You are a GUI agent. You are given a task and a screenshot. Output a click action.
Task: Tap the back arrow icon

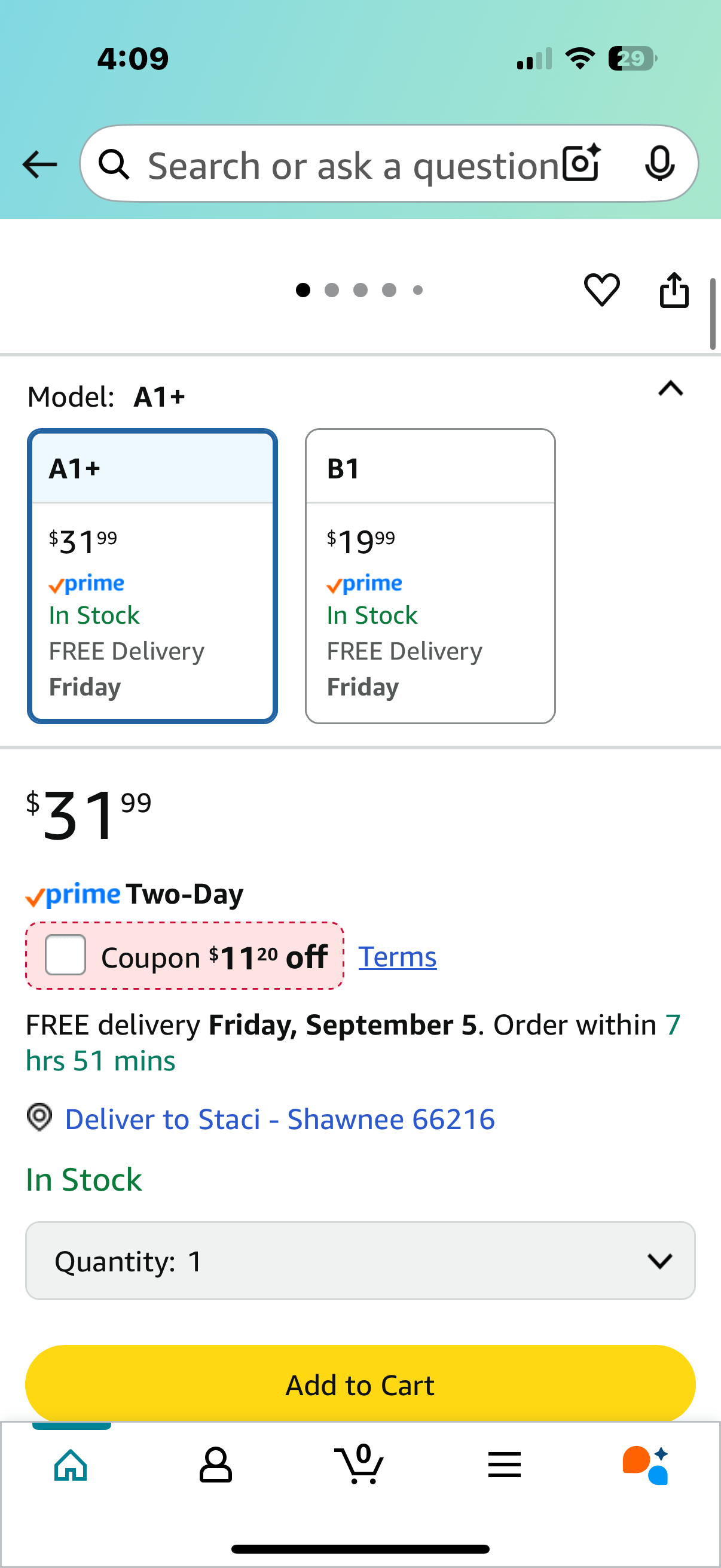pyautogui.click(x=39, y=164)
